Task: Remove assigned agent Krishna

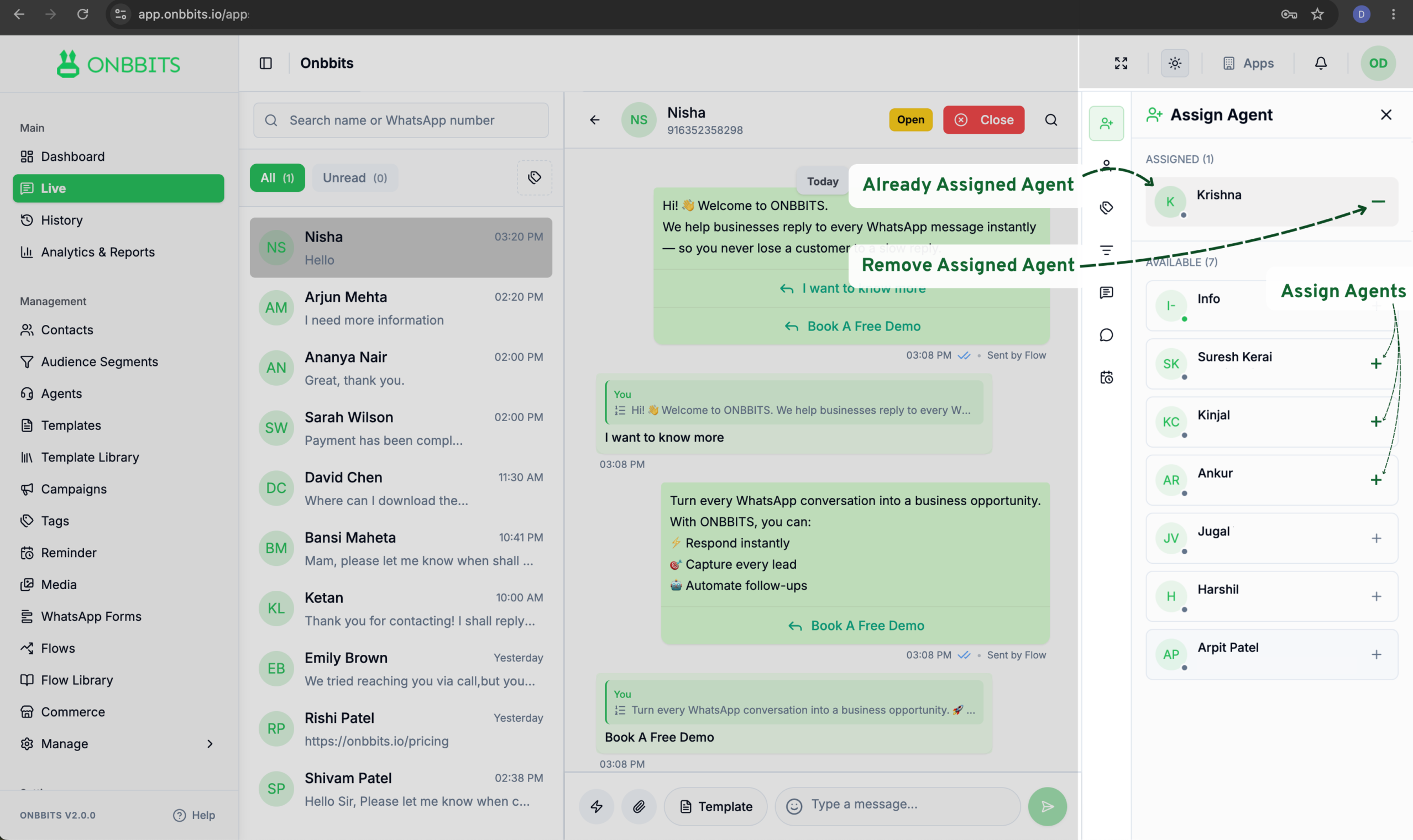Action: pyautogui.click(x=1378, y=202)
